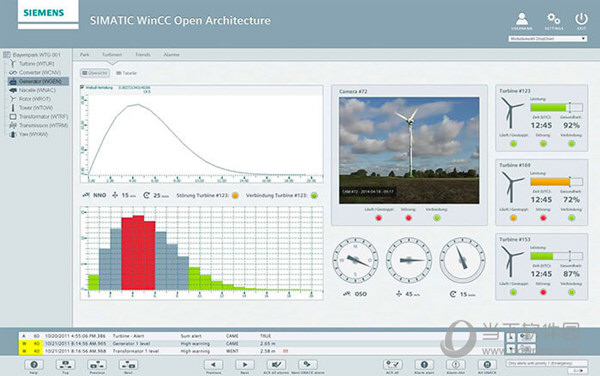Switch to the Park tab
The height and width of the screenshot is (376, 600).
pyautogui.click(x=85, y=55)
